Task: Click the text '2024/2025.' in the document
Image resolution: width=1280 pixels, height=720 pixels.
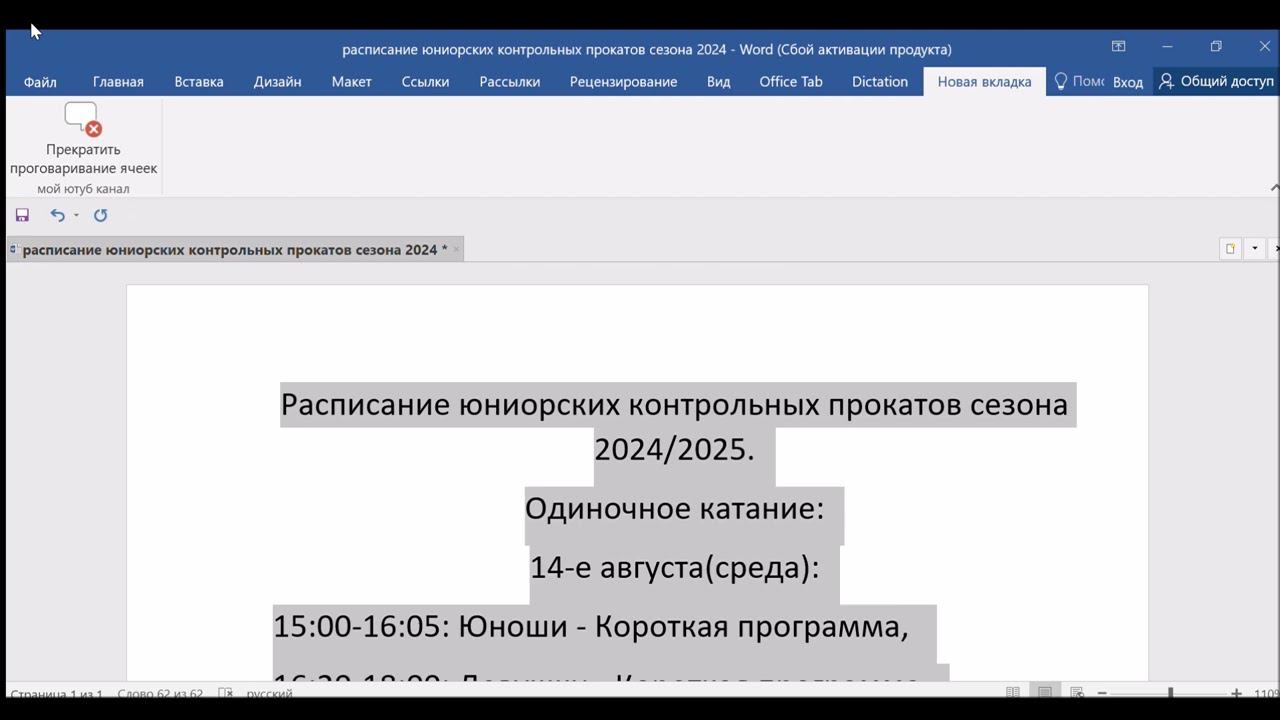Action: pyautogui.click(x=674, y=449)
